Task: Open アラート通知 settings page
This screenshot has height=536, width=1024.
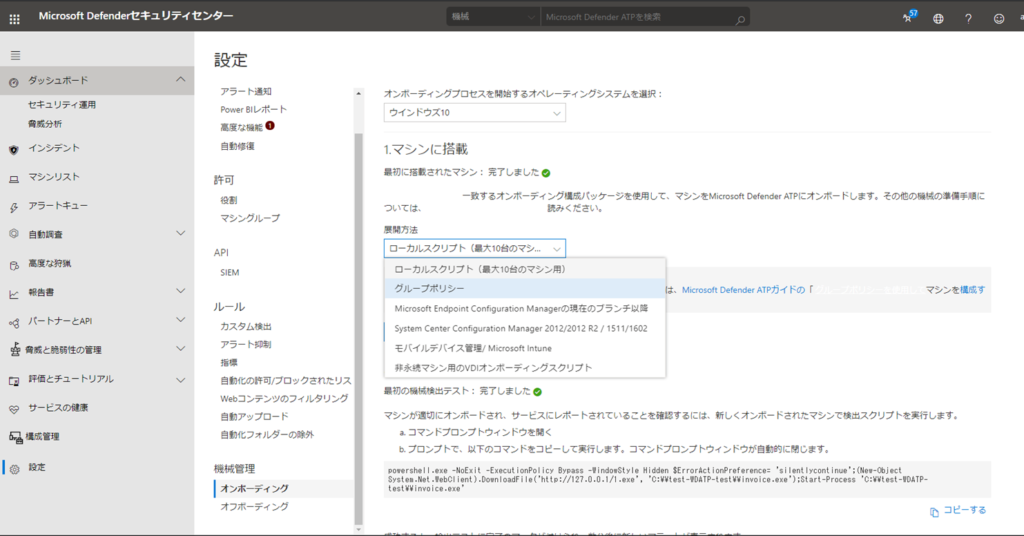Action: (246, 91)
